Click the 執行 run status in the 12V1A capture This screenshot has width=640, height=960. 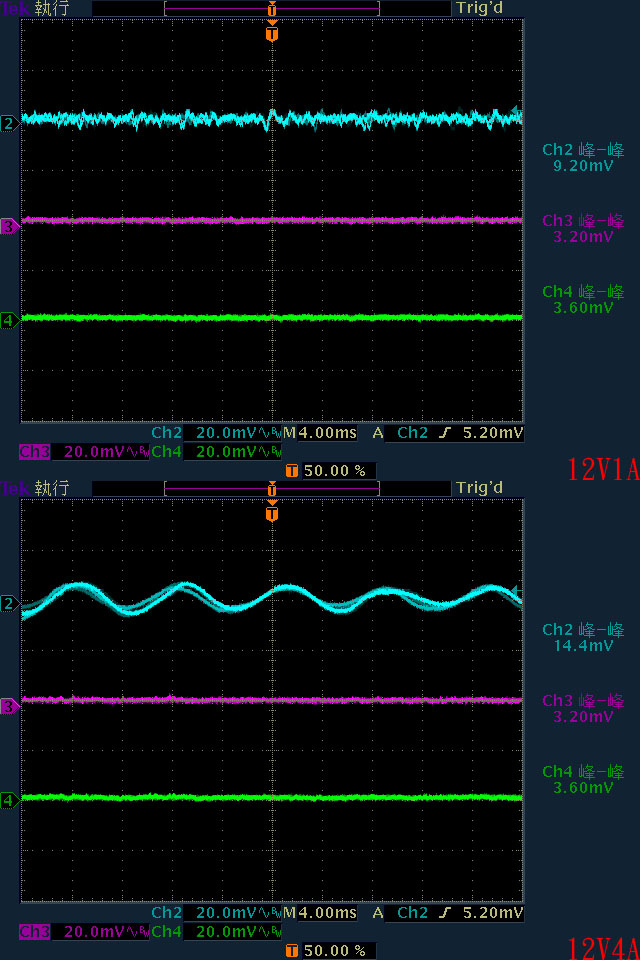(51, 8)
